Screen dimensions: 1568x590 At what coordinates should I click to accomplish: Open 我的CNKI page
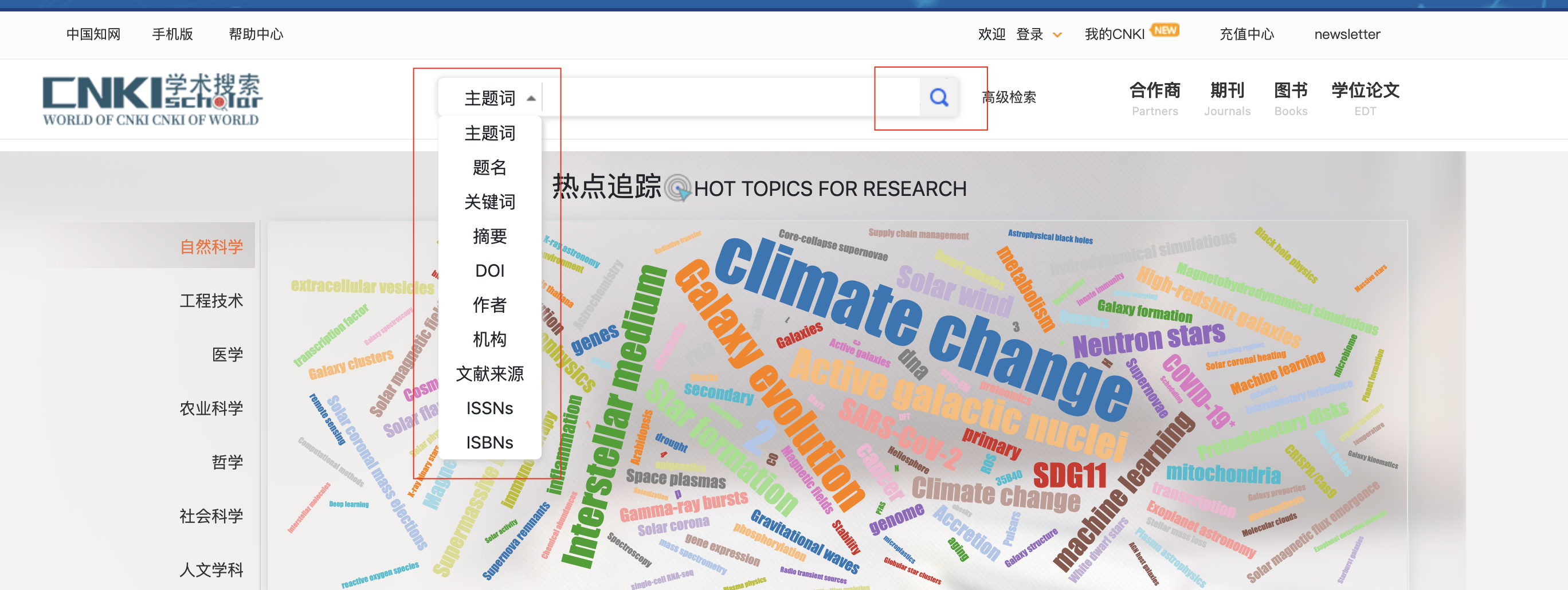coord(1115,35)
